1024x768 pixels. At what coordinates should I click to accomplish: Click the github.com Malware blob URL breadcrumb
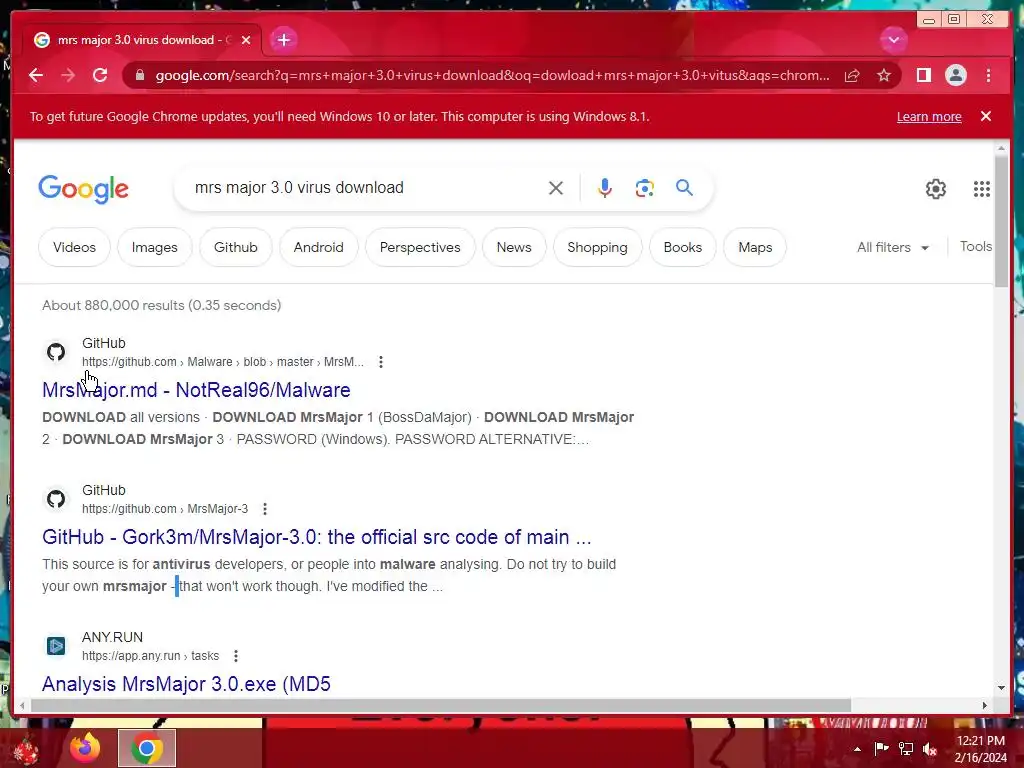(223, 362)
